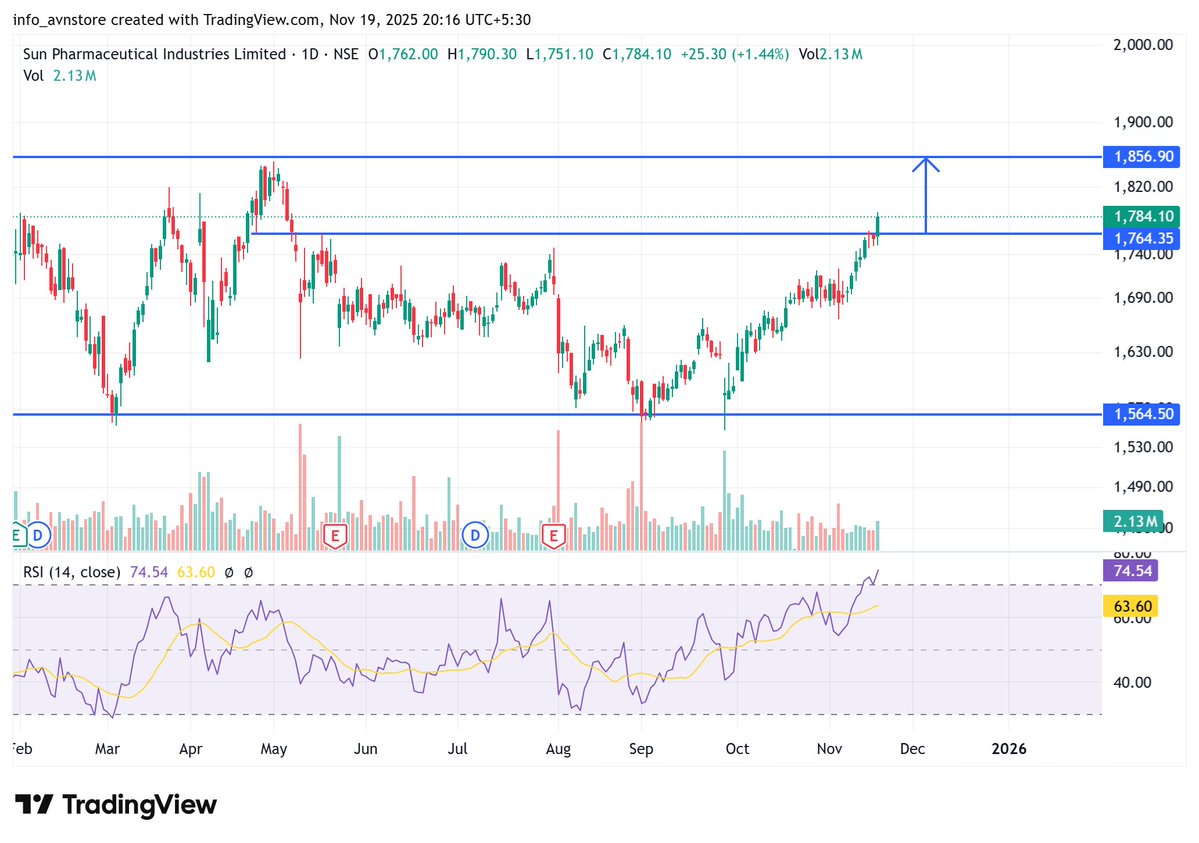Click the earnings E marker badge near May
Screen dimensions: 1199x843
335,536
